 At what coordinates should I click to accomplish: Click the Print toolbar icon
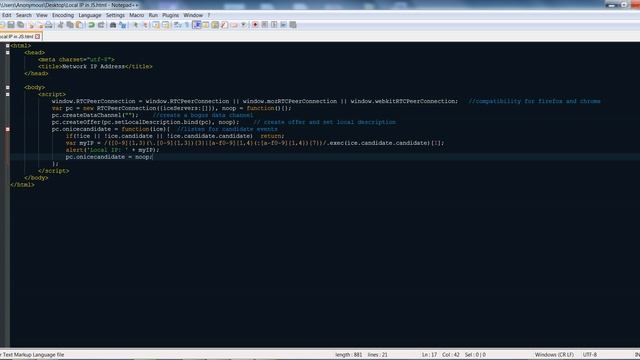[x=49, y=25]
